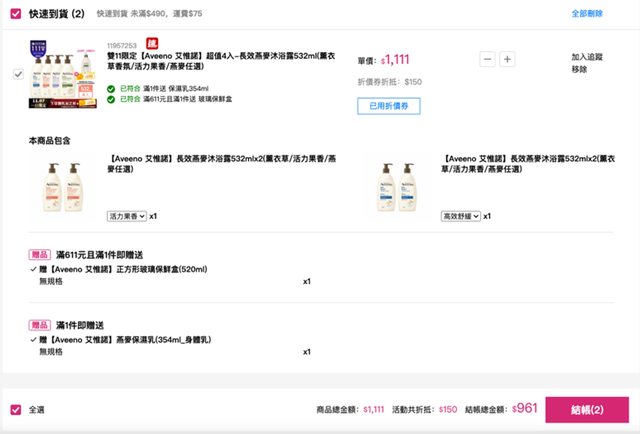Open the 活力果香 scent dropdown
Image resolution: width=640 pixels, height=434 pixels.
click(127, 215)
